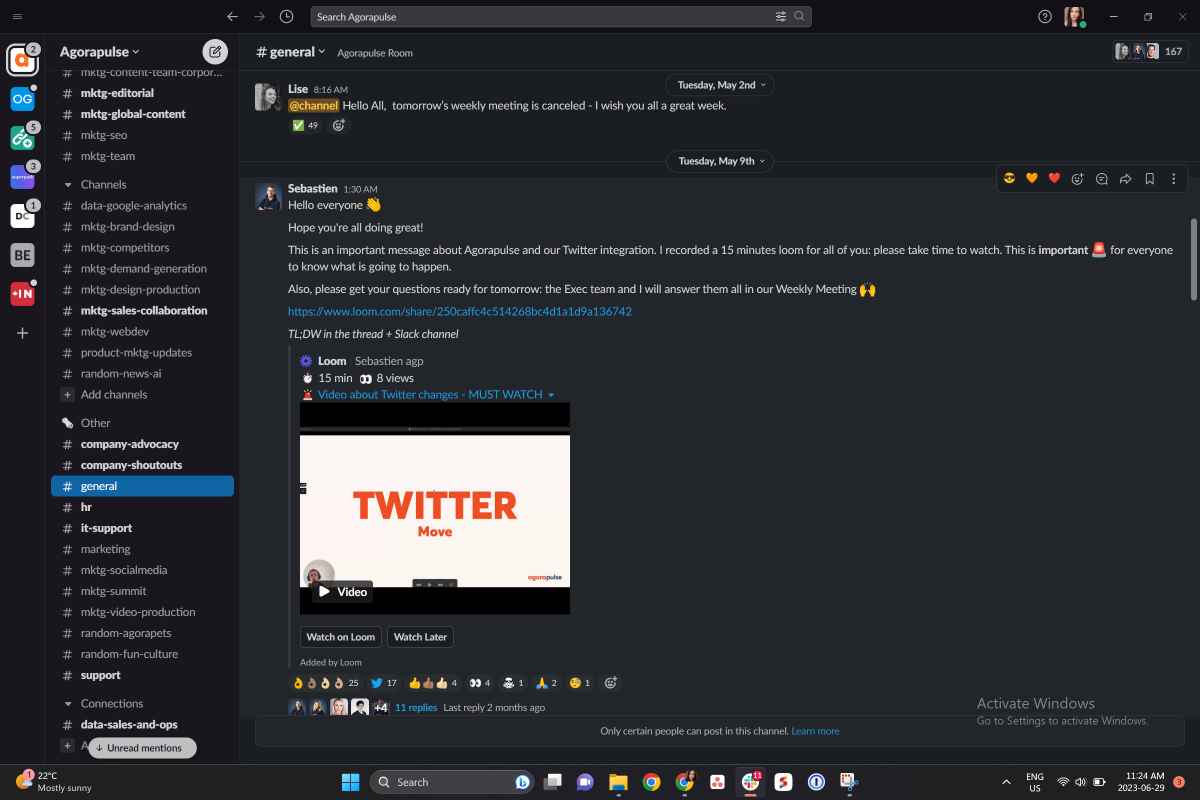Click the Search Agorapulse field
Image resolution: width=1200 pixels, height=800 pixels.
click(561, 17)
